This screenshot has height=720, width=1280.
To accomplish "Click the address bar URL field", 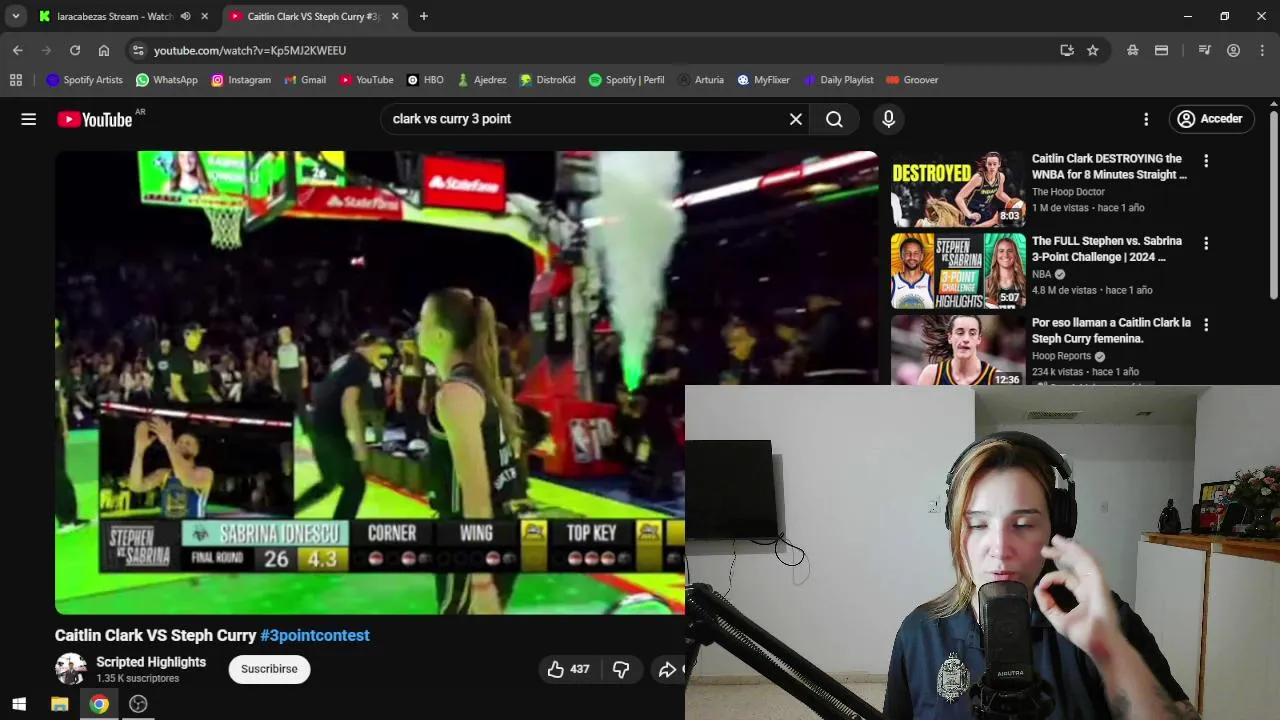I will [600, 50].
